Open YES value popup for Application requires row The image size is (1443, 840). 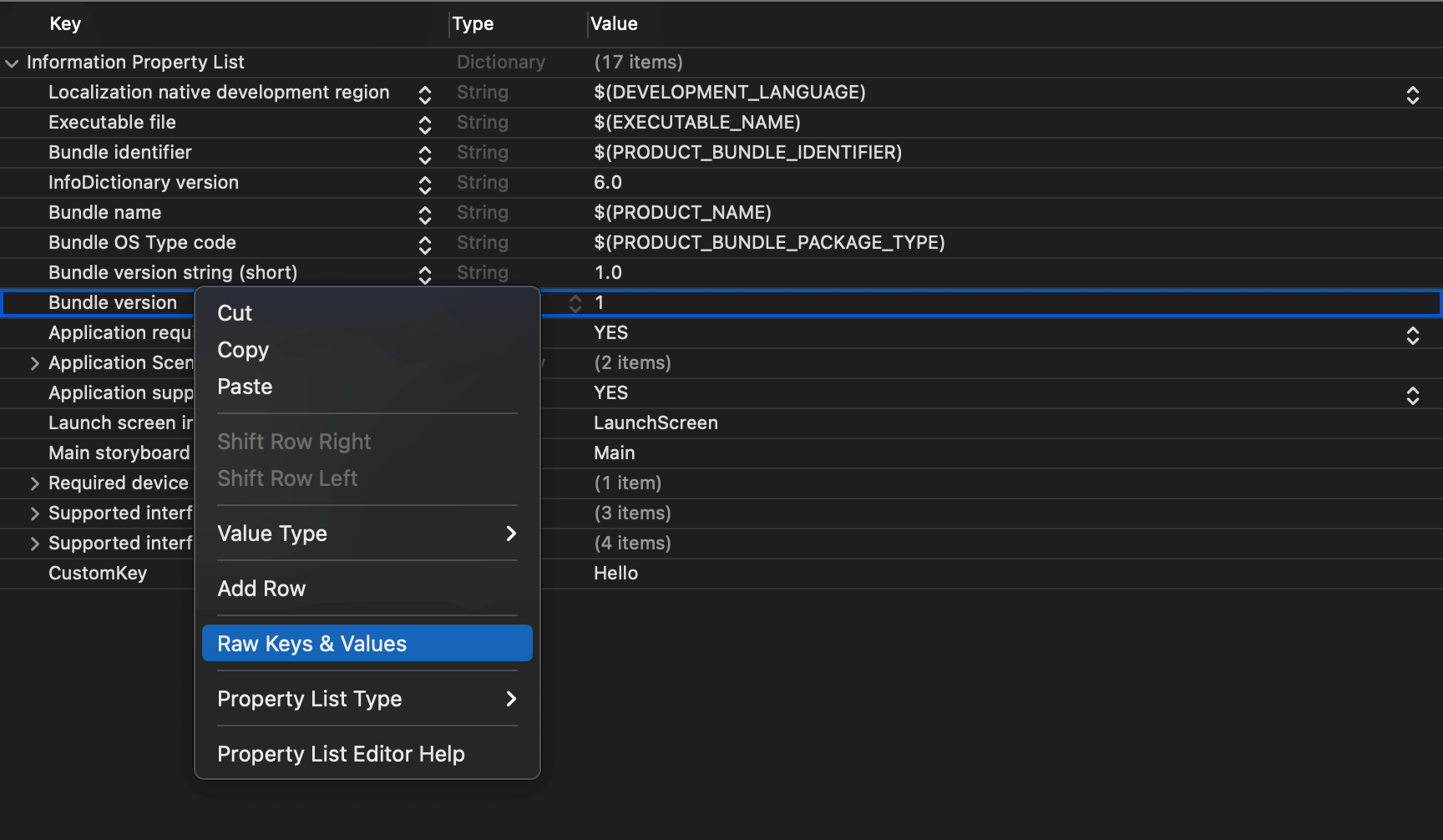[x=1412, y=335]
